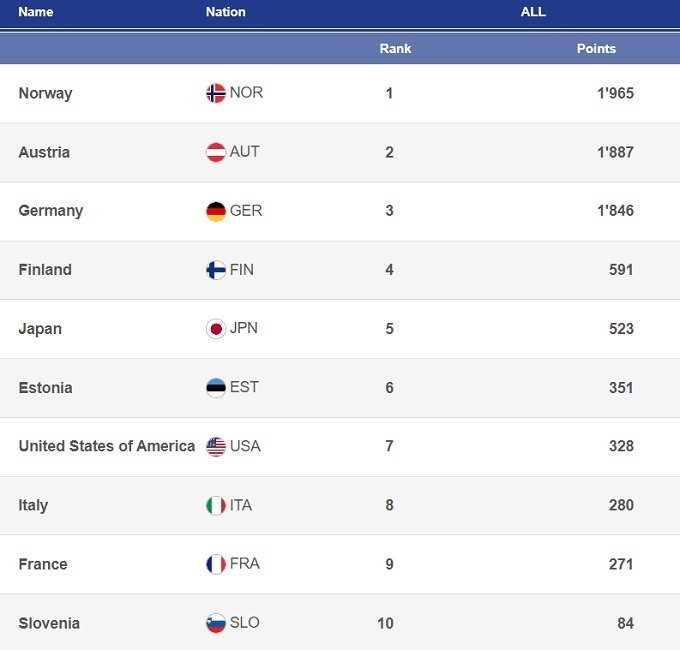Select the Name column header
Image resolution: width=680 pixels, height=650 pixels.
pyautogui.click(x=36, y=12)
